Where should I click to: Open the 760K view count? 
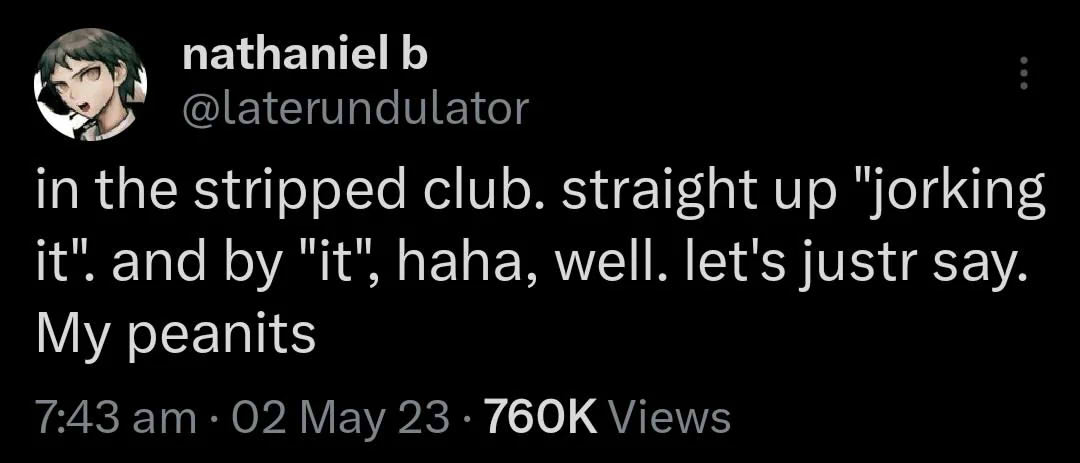pos(540,417)
